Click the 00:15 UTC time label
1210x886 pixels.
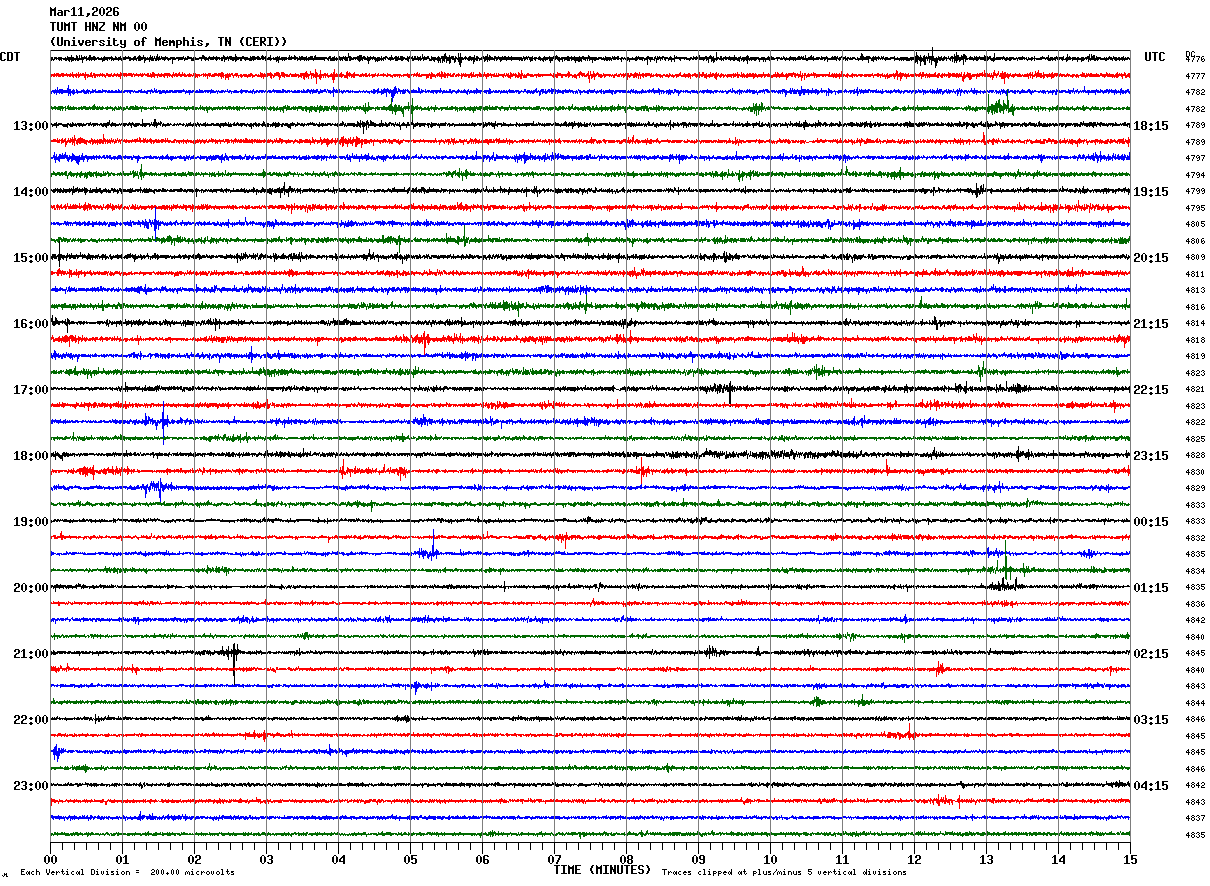(1151, 522)
